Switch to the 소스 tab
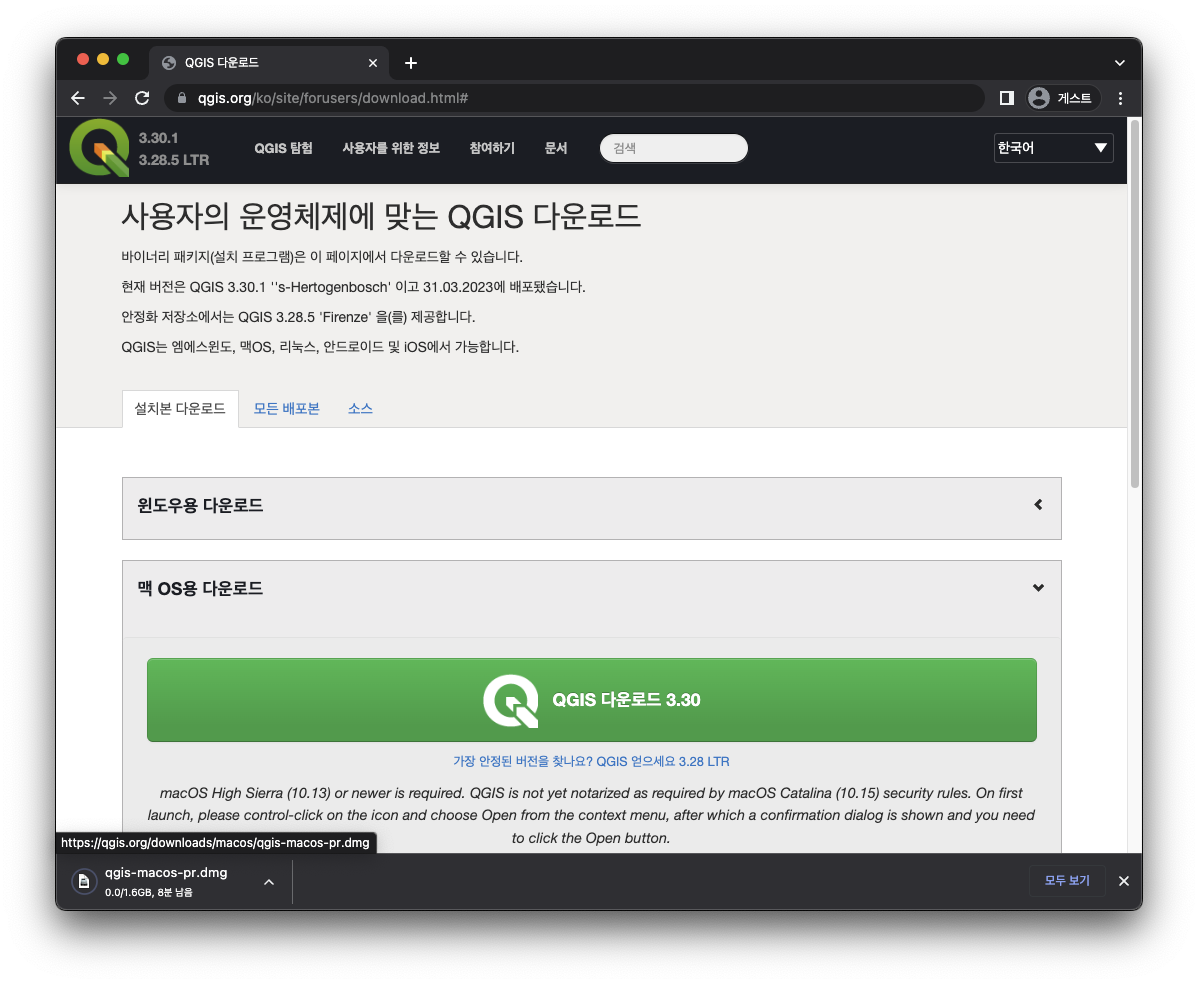1198x984 pixels. pos(361,409)
